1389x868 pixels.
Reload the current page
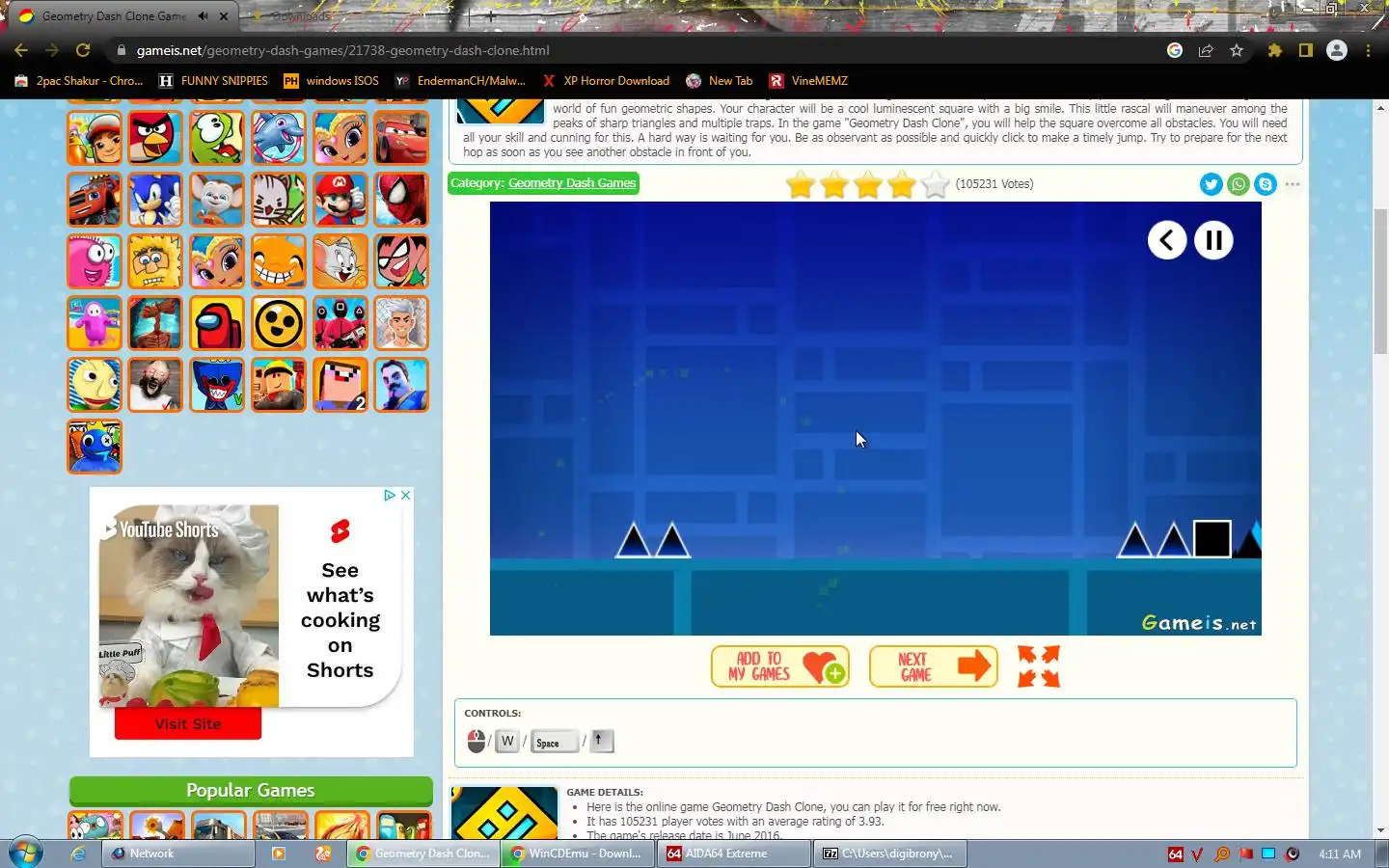pyautogui.click(x=83, y=50)
